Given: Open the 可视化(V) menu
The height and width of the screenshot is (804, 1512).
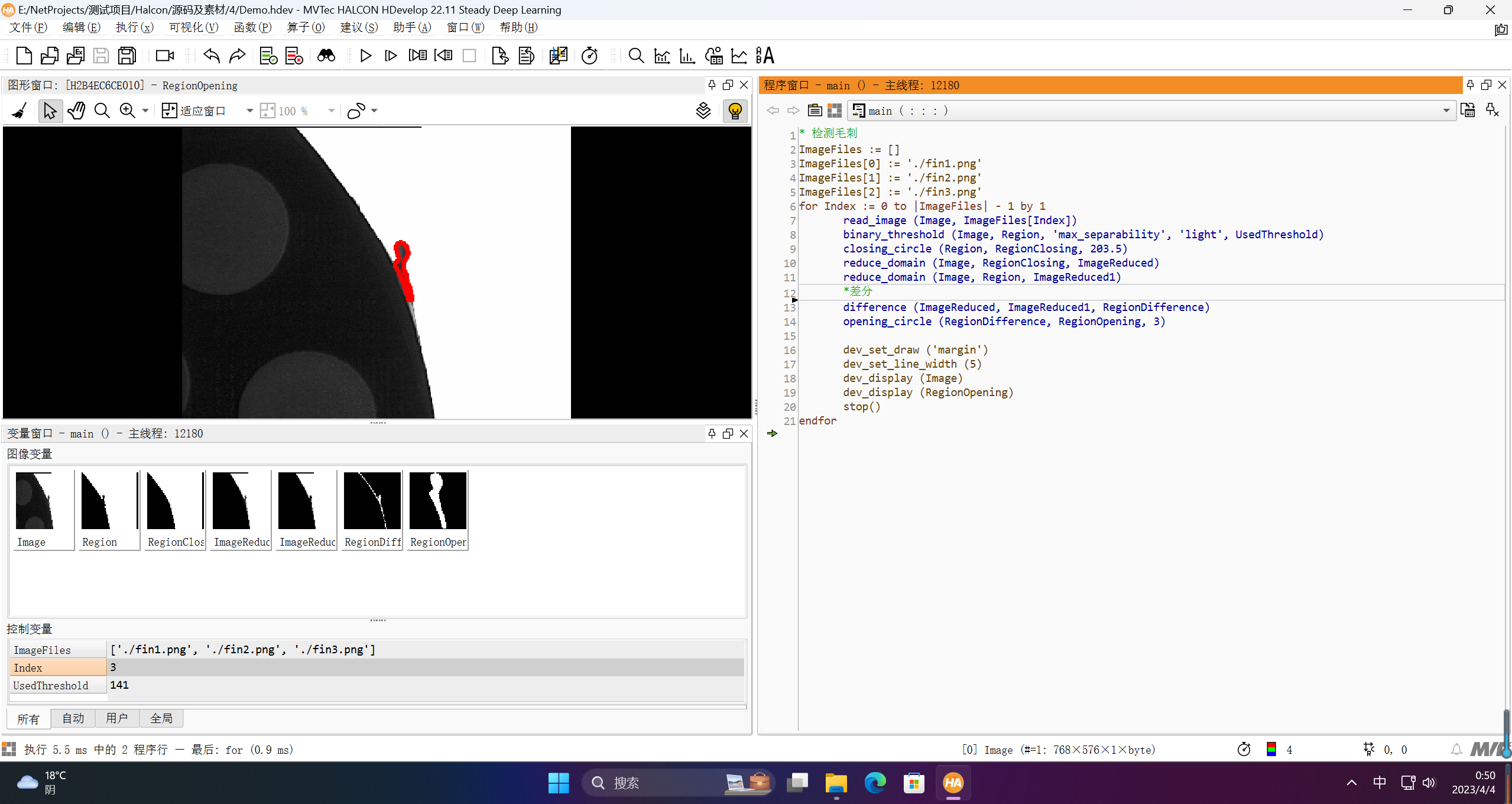Looking at the screenshot, I should [x=193, y=27].
